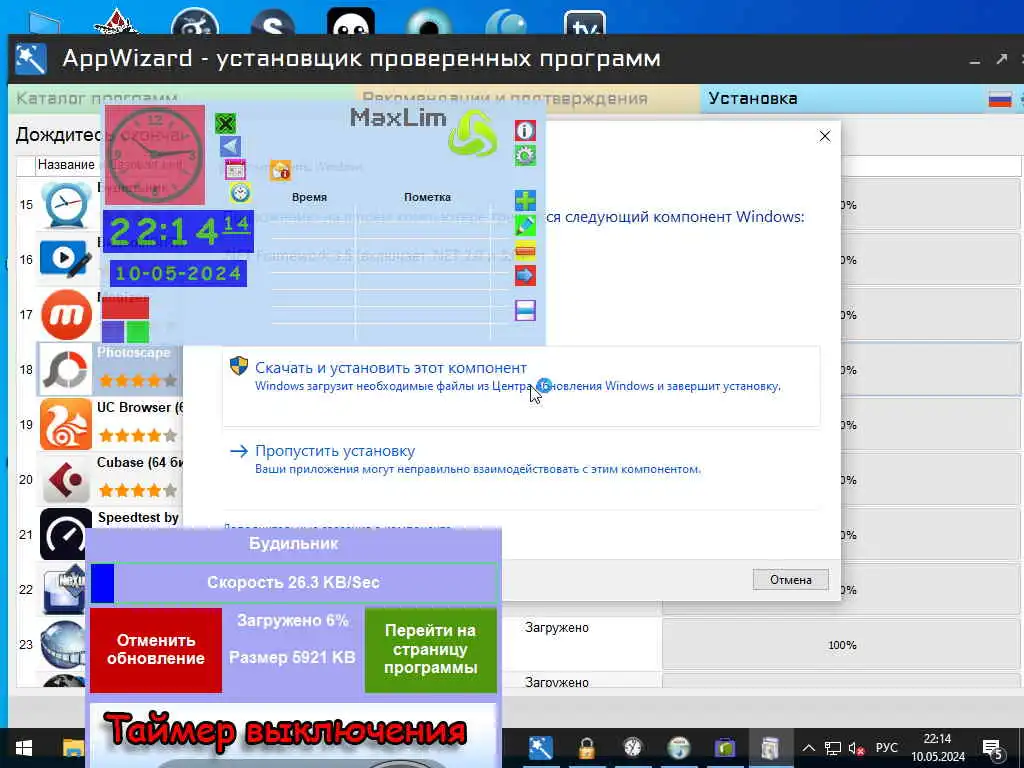Click the green Перейти на страницу программы button
The image size is (1024, 768).
(x=430, y=650)
